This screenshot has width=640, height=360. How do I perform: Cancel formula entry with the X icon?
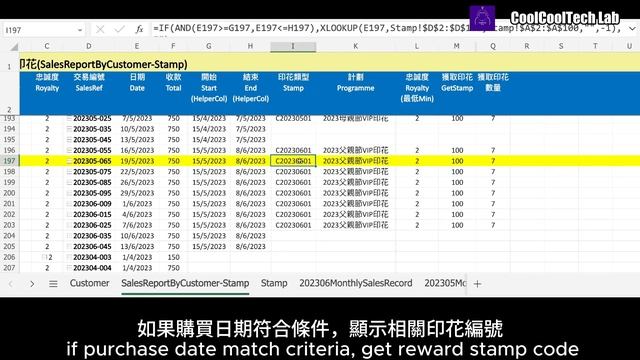click(100, 29)
